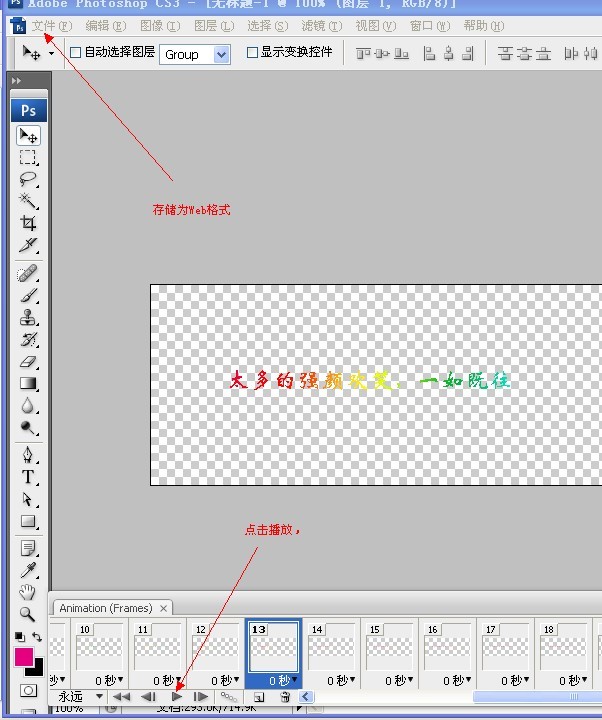Viewport: 602px width, 720px height.
Task: Close the Animation (Frames) tab
Action: click(x=163, y=608)
